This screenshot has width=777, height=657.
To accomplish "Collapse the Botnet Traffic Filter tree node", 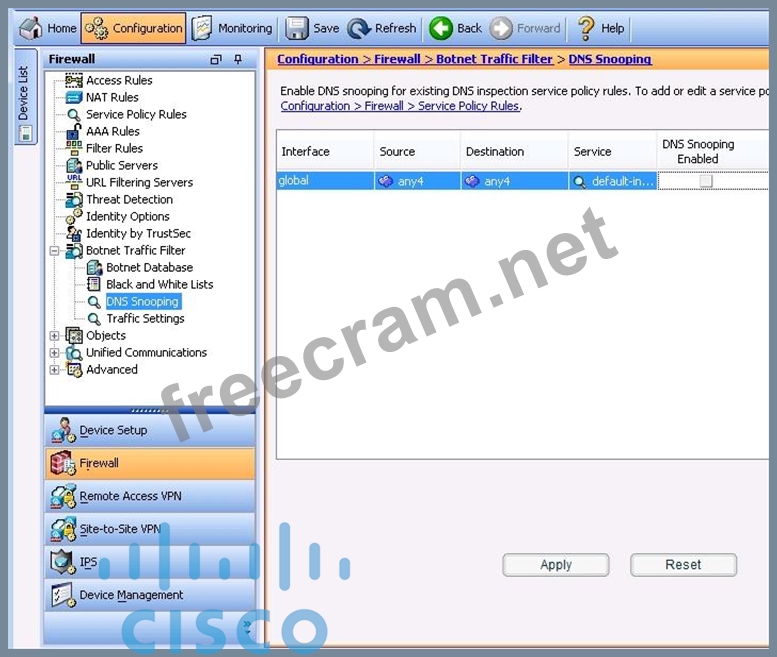I will click(55, 251).
